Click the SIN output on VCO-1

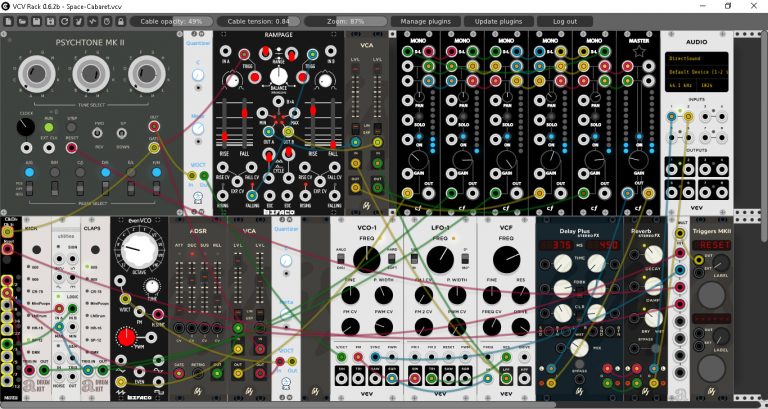click(x=342, y=378)
